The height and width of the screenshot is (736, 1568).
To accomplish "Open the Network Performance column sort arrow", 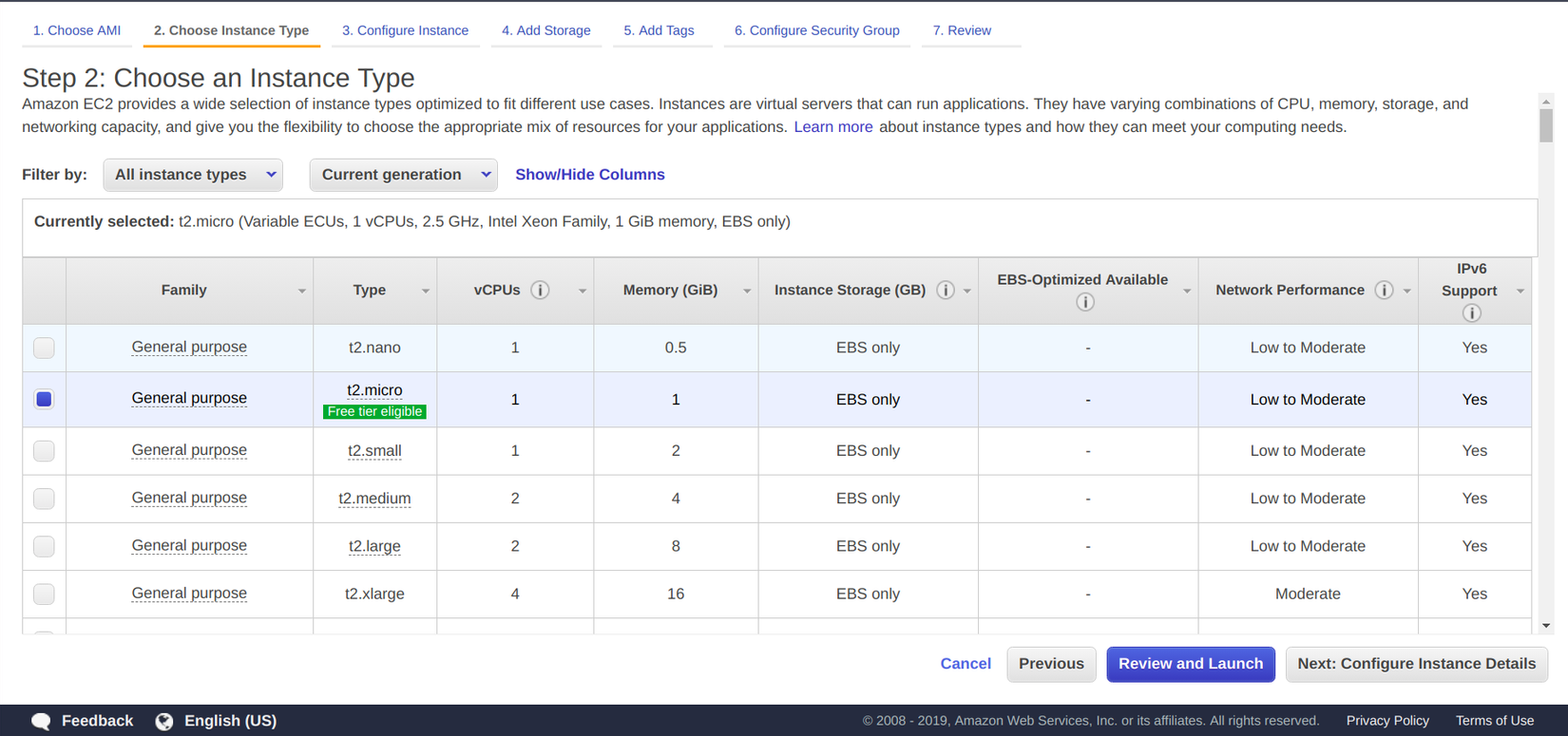I will pos(1407,292).
